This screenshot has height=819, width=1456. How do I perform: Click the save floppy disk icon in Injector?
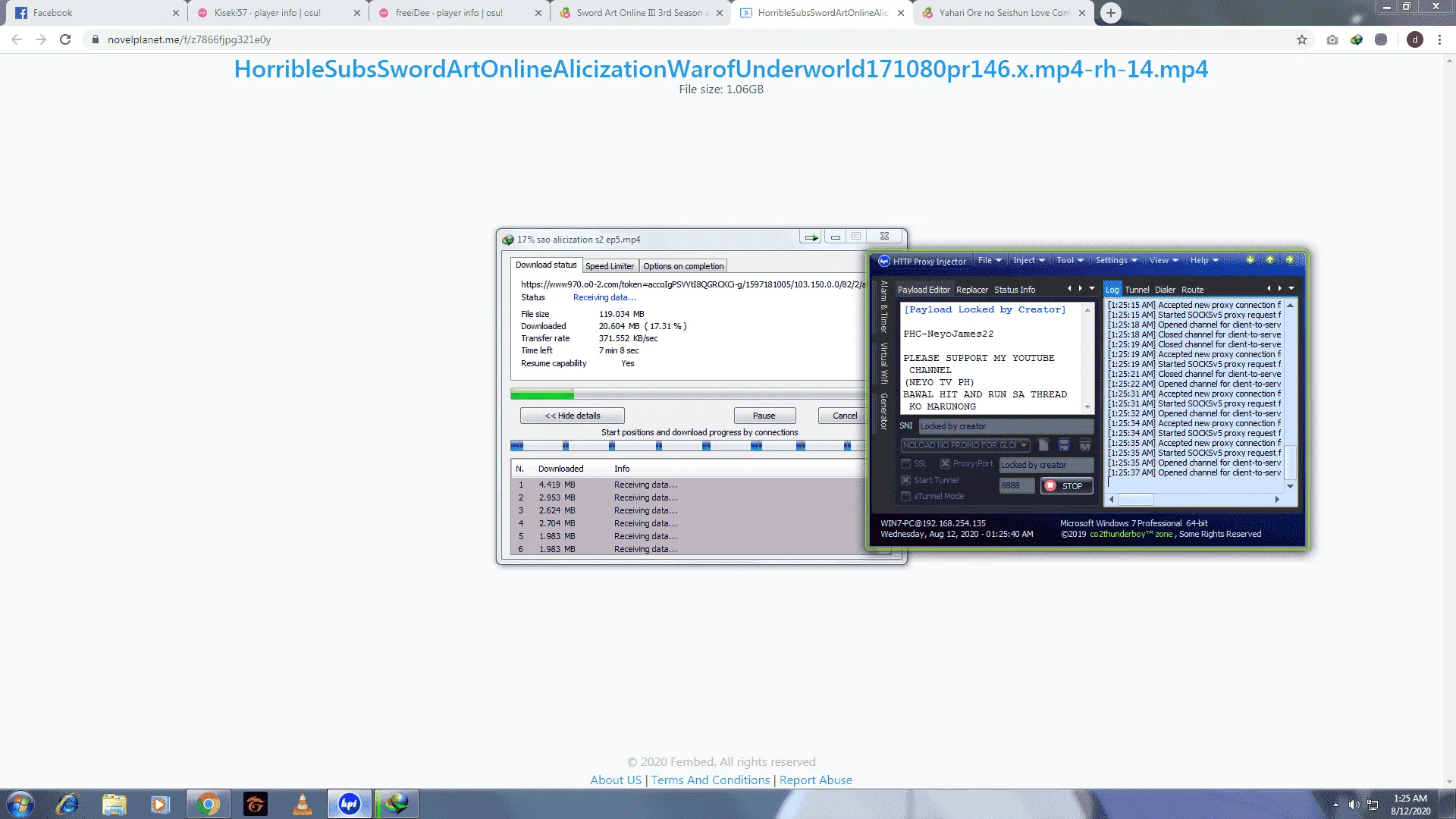[1064, 445]
